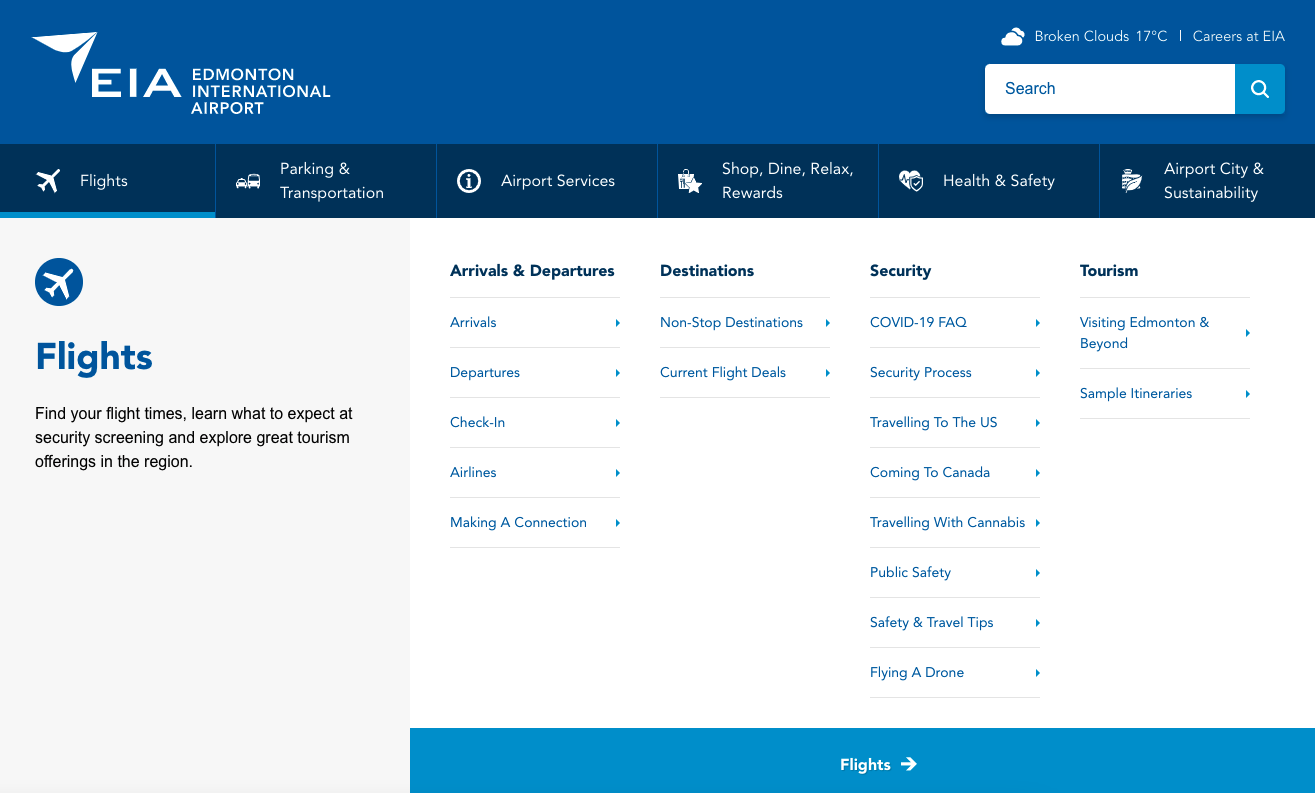This screenshot has width=1315, height=793.
Task: Click the arrow beside Making A Connection
Action: (x=618, y=523)
